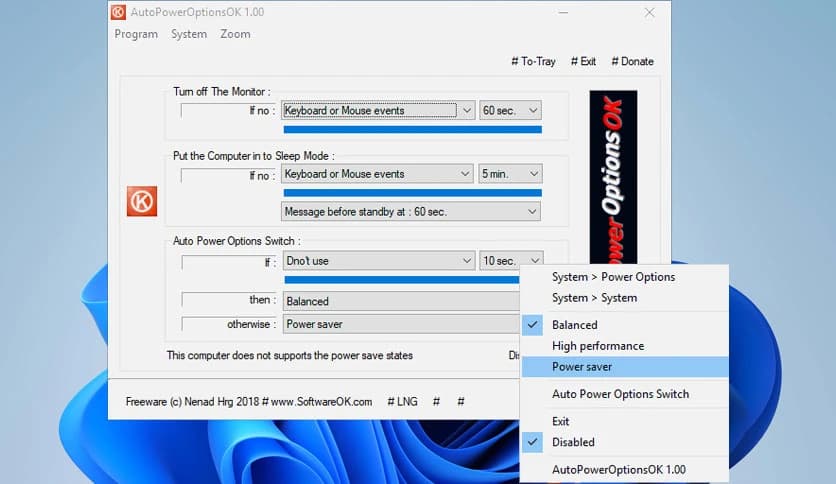Choose Exit in the tray context menu
The image size is (836, 484).
[624, 421]
